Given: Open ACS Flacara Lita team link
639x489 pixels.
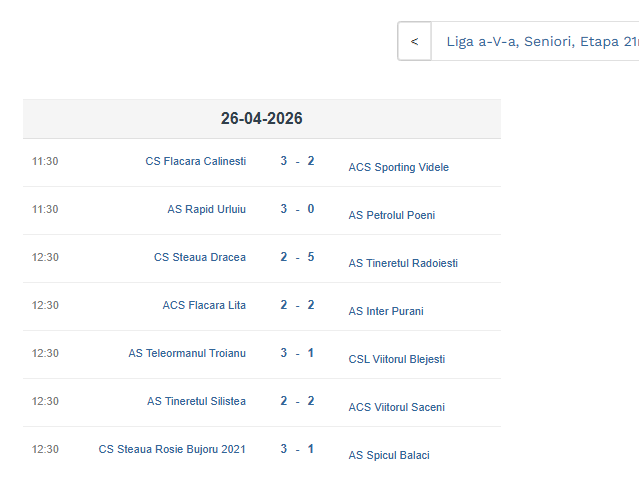Looking at the screenshot, I should click(204, 305).
